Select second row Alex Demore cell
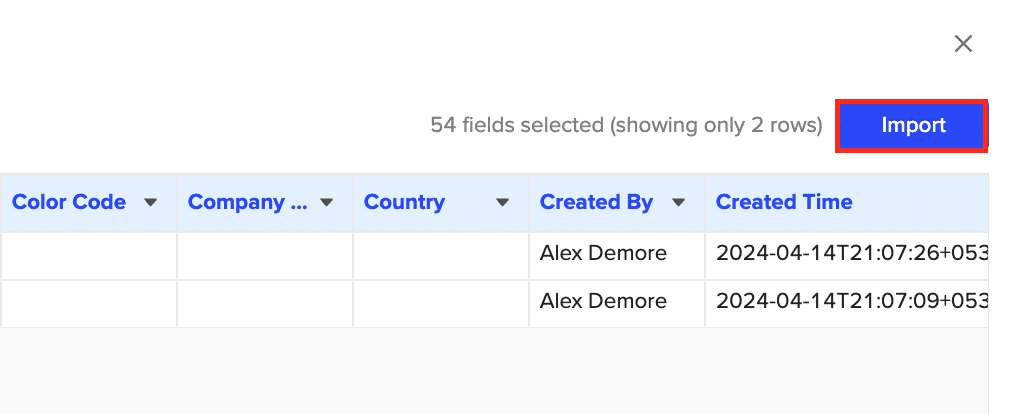The width and height of the screenshot is (1012, 414). click(603, 301)
